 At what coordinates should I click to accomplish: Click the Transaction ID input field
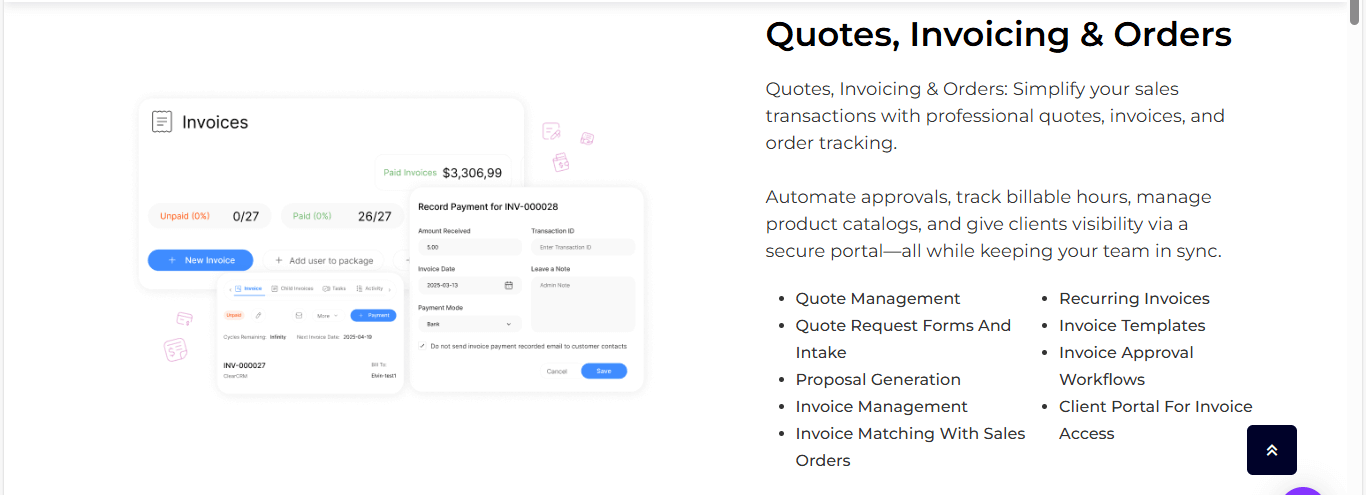click(582, 247)
